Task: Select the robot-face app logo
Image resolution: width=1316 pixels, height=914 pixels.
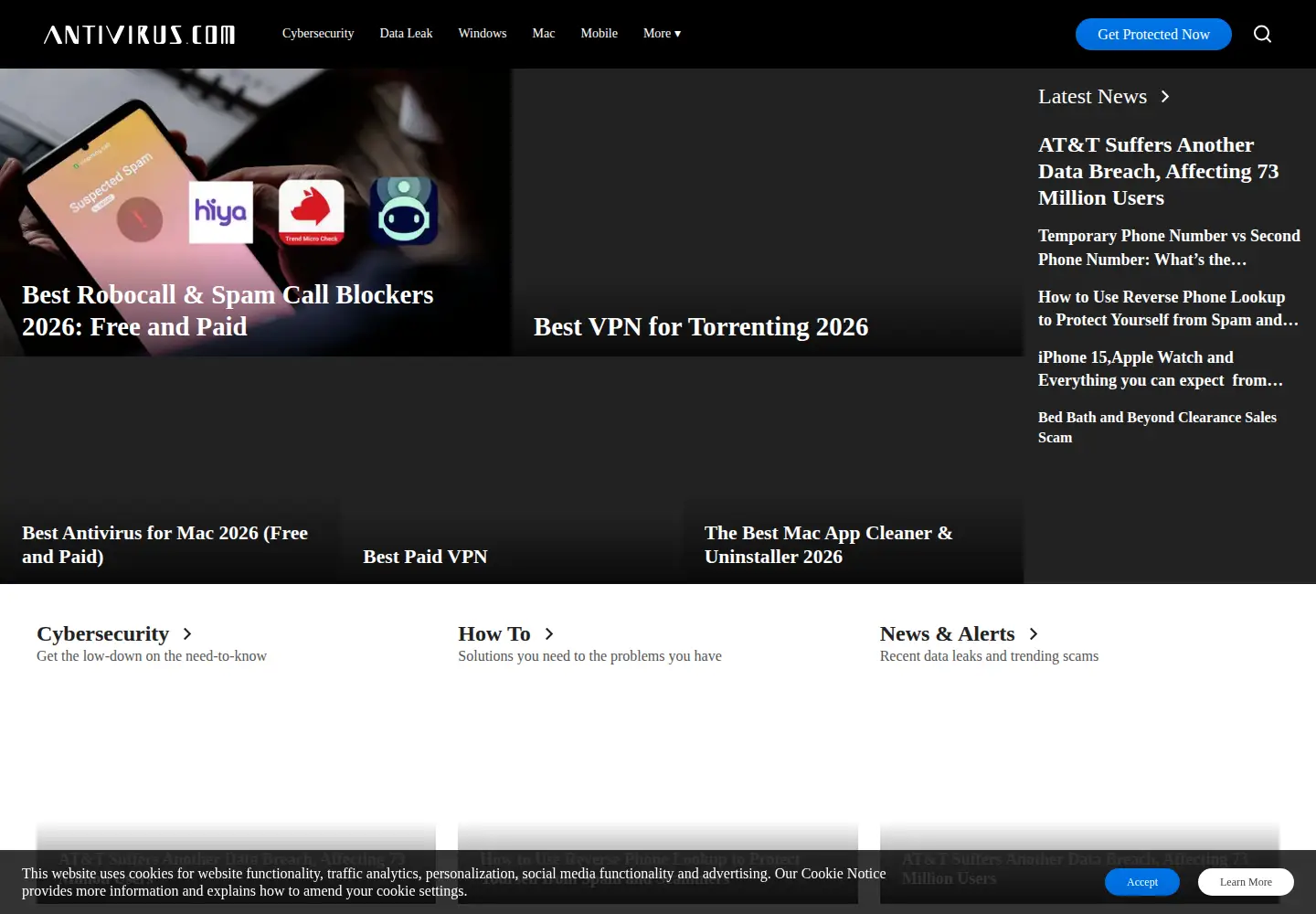Action: pyautogui.click(x=404, y=211)
